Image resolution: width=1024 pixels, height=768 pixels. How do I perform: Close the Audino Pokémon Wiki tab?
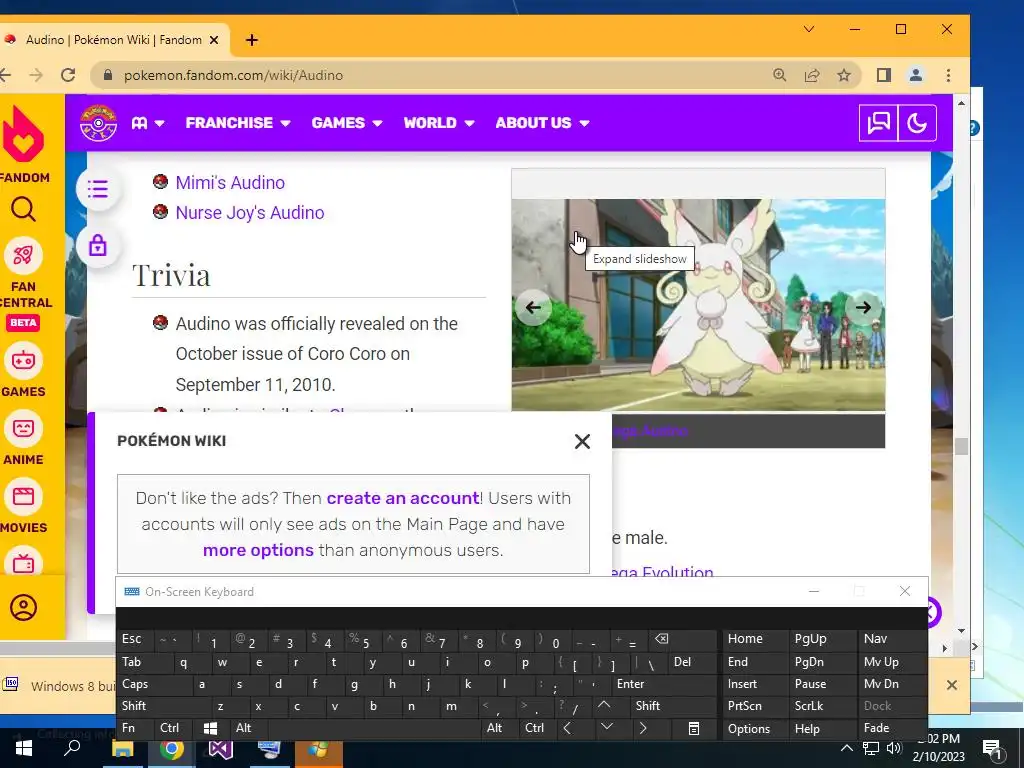214,40
